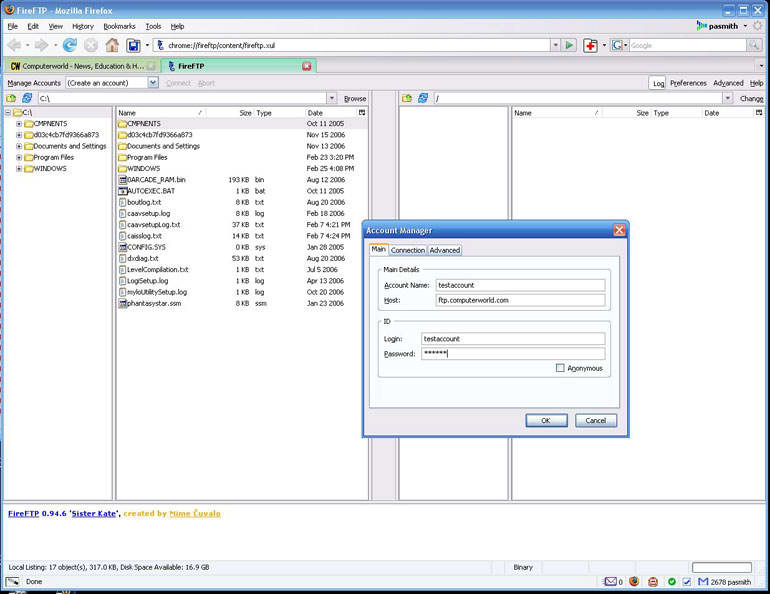Expand the Program Files tree node
The height and width of the screenshot is (594, 770).
pos(19,158)
